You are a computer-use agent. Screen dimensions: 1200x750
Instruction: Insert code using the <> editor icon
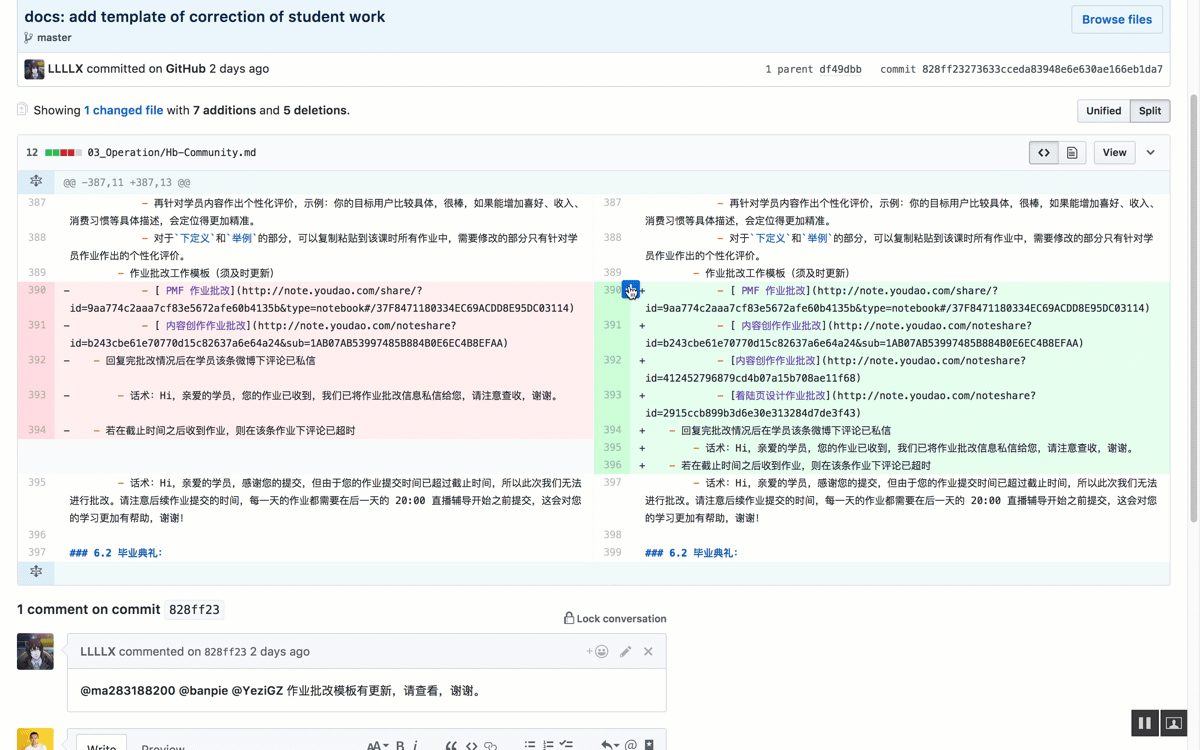click(472, 745)
